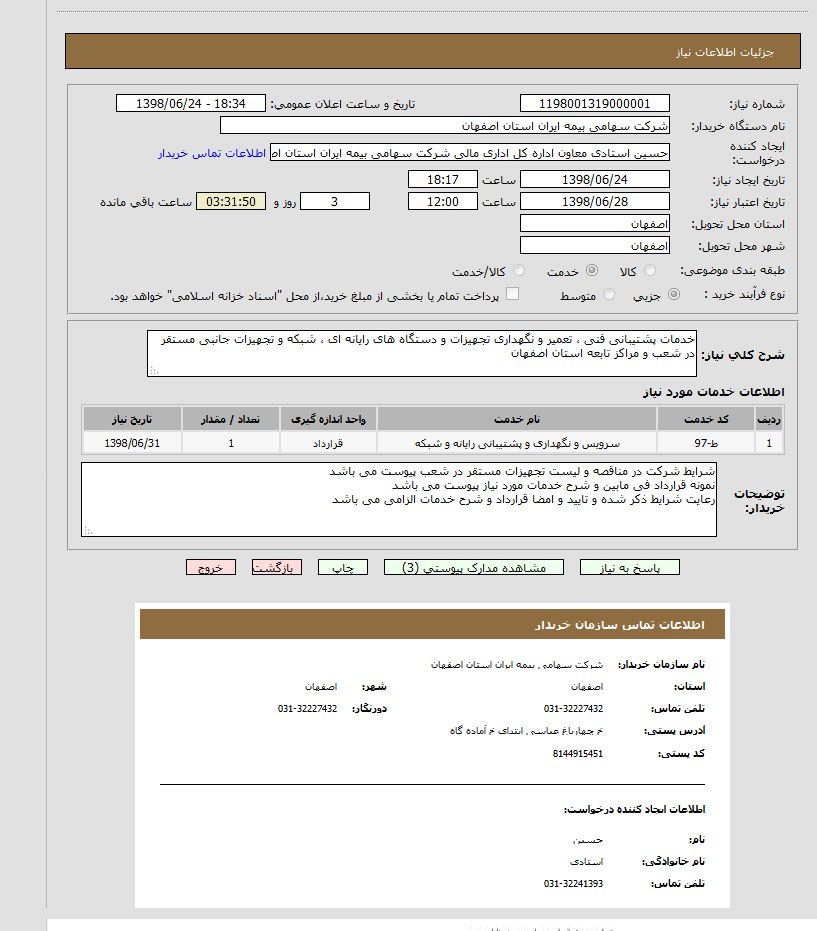Click the خروج exit button

[210, 567]
